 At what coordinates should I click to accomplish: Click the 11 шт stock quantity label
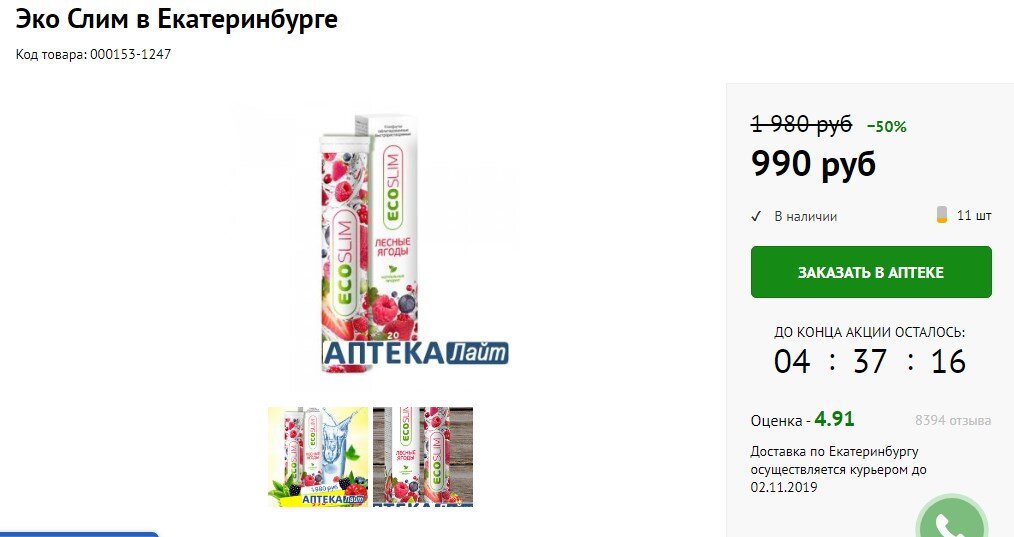pyautogui.click(x=974, y=215)
